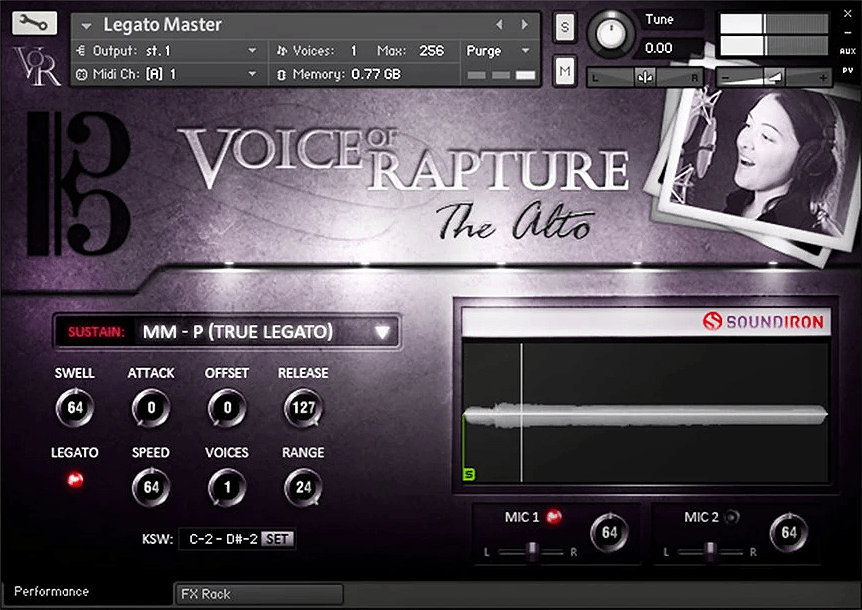Click the MIC 1 volume knob

coord(609,532)
